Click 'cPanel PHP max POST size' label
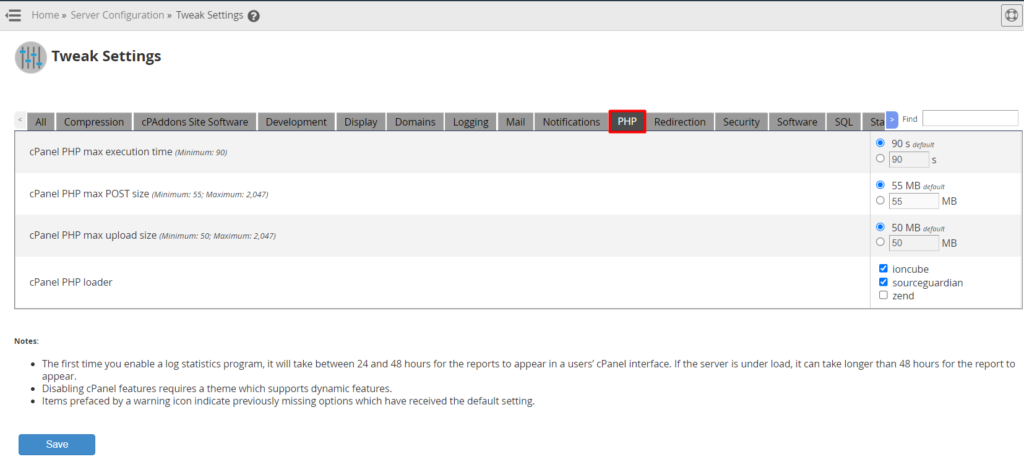This screenshot has height=462, width=1024. pyautogui.click(x=89, y=194)
